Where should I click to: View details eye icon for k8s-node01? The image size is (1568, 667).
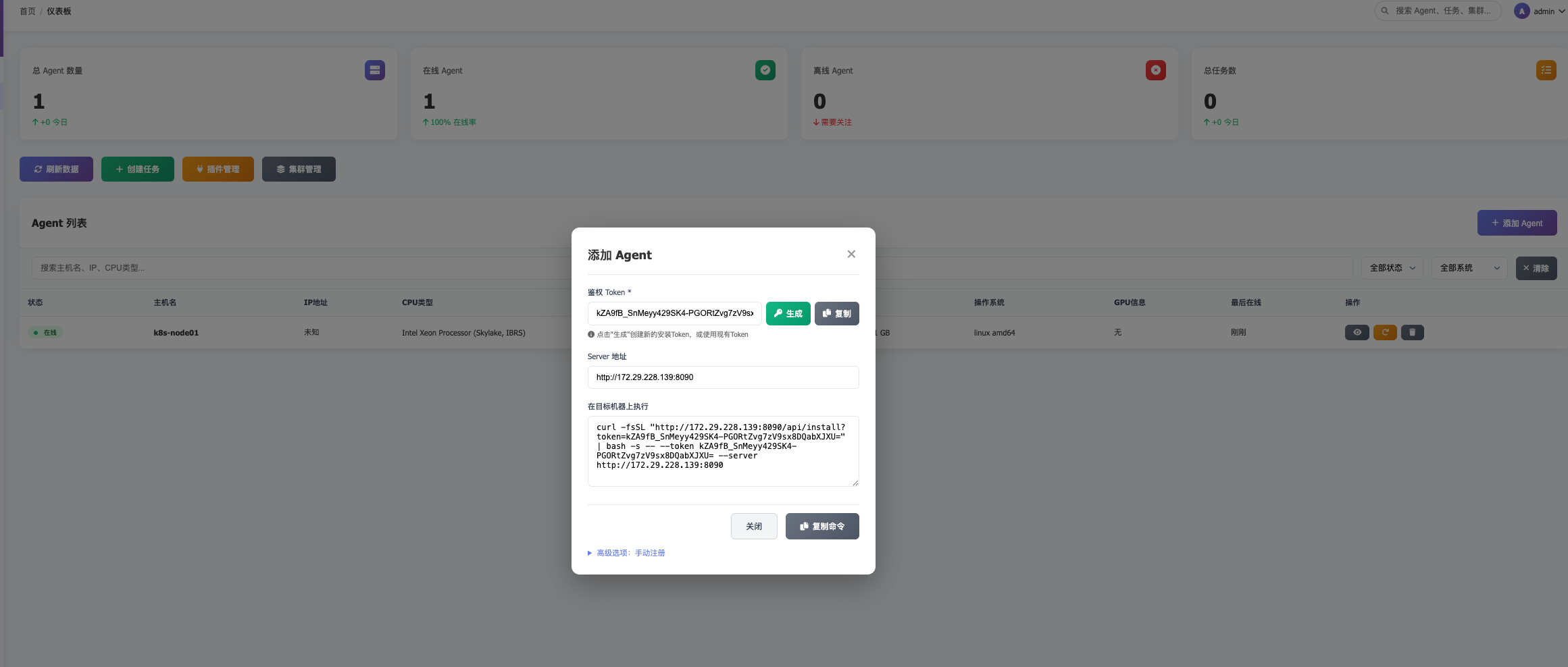coord(1357,332)
